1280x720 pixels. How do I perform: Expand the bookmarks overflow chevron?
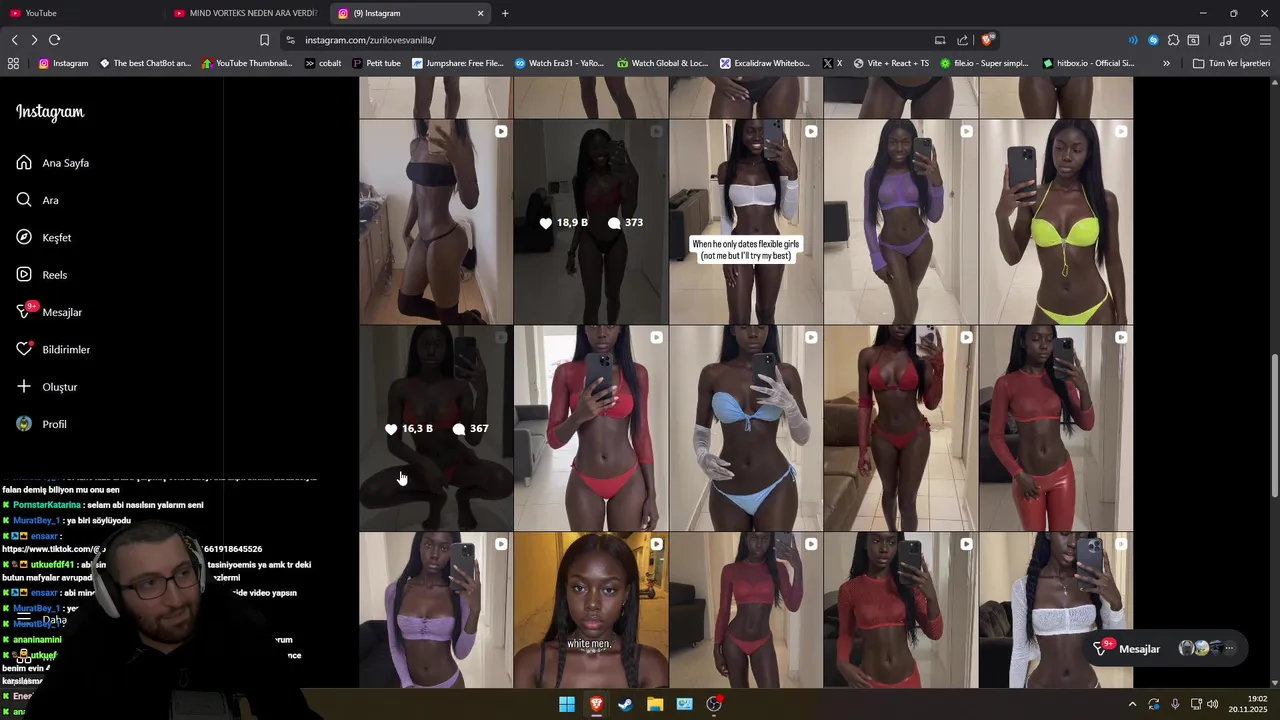[1166, 63]
